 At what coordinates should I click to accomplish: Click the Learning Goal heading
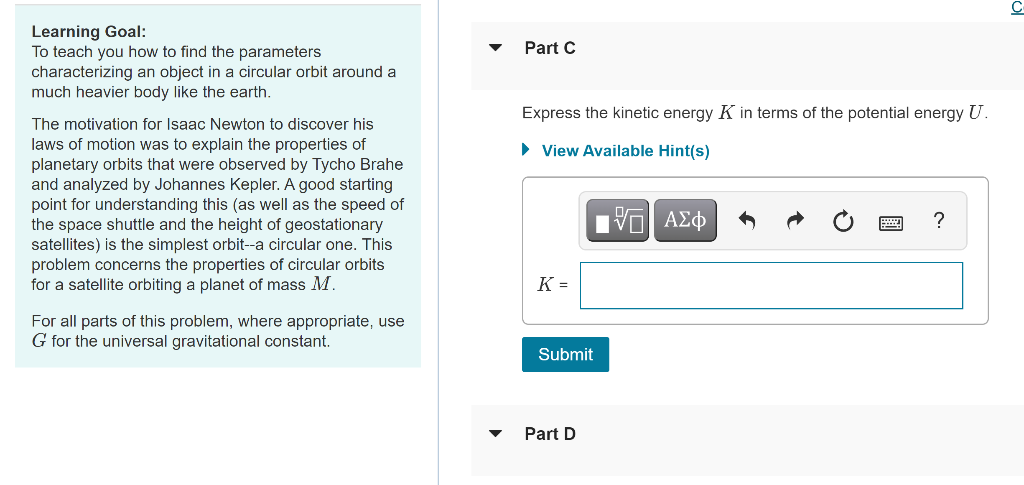(89, 32)
